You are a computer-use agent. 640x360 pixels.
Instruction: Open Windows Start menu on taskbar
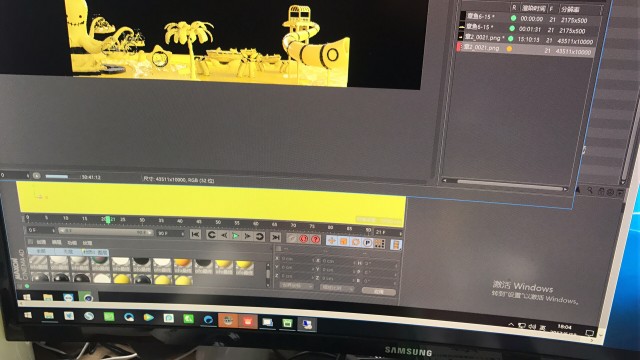(x=28, y=315)
